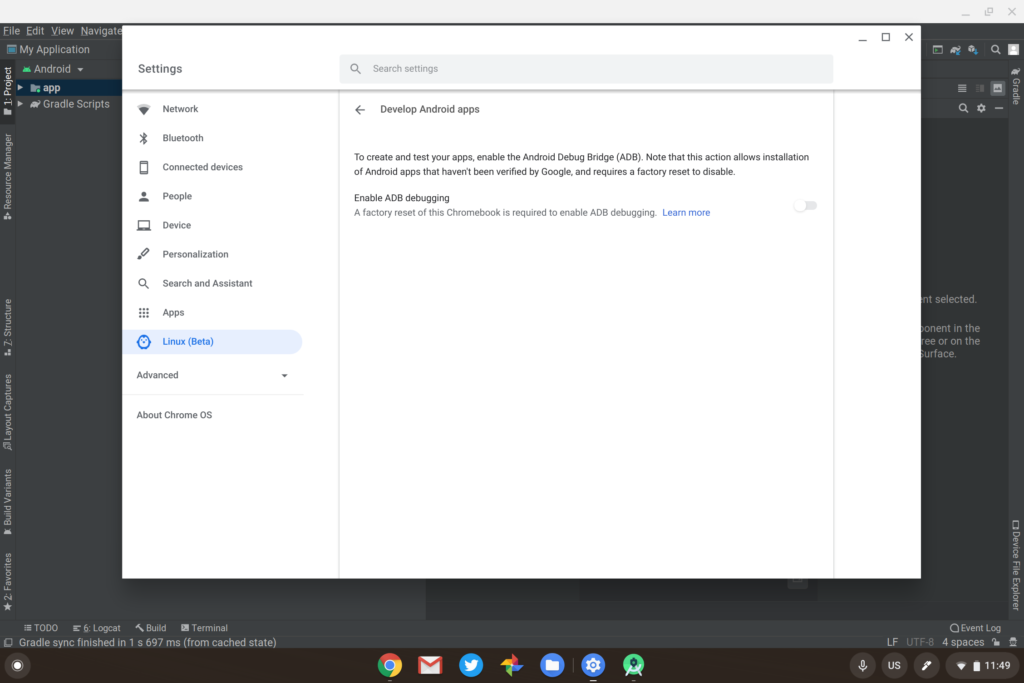
Task: Open the Learn more link
Action: 686,213
